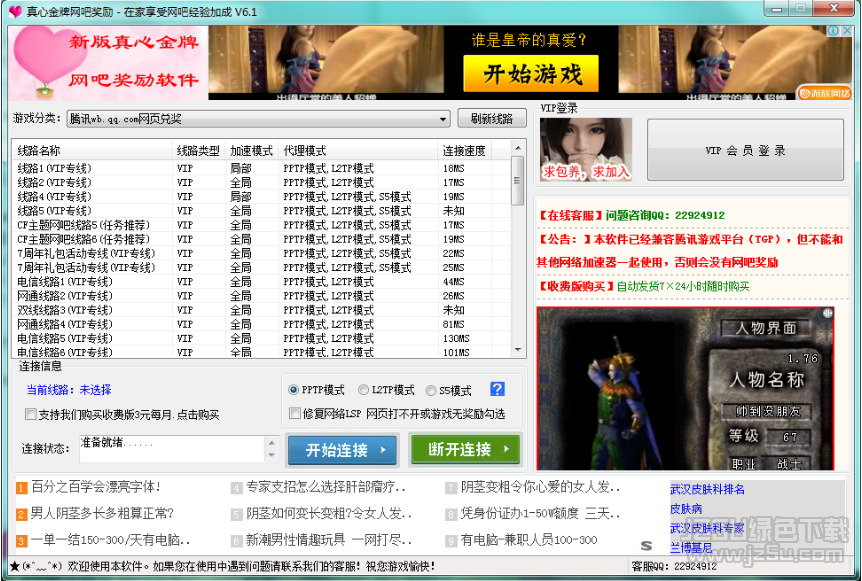Open the 武汉皮肤科排名 link
Screen dimensions: 862x581
707,489
